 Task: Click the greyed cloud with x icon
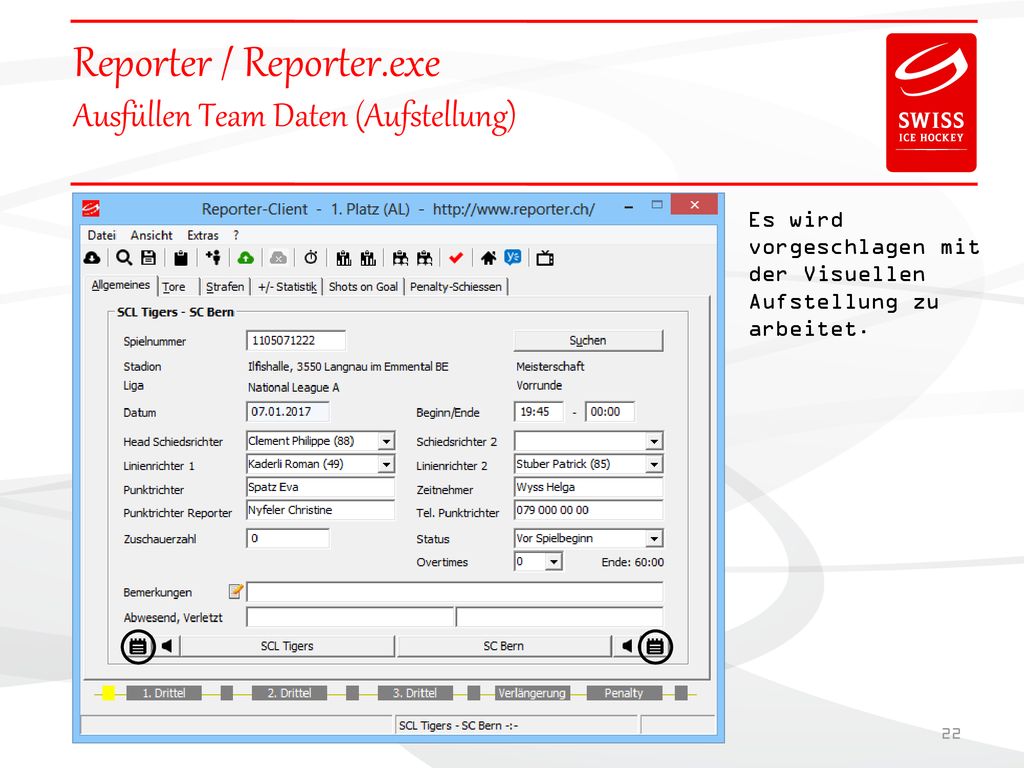pyautogui.click(x=278, y=259)
